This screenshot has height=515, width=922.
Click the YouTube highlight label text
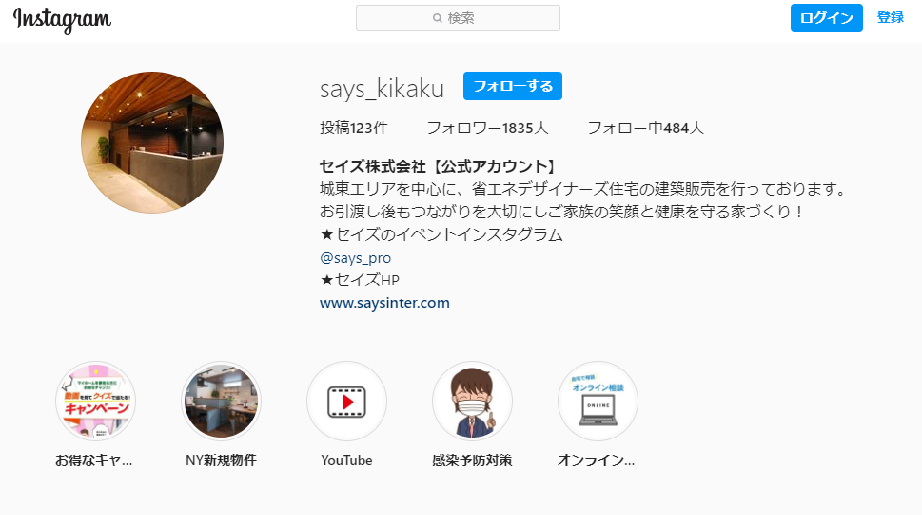tap(346, 460)
